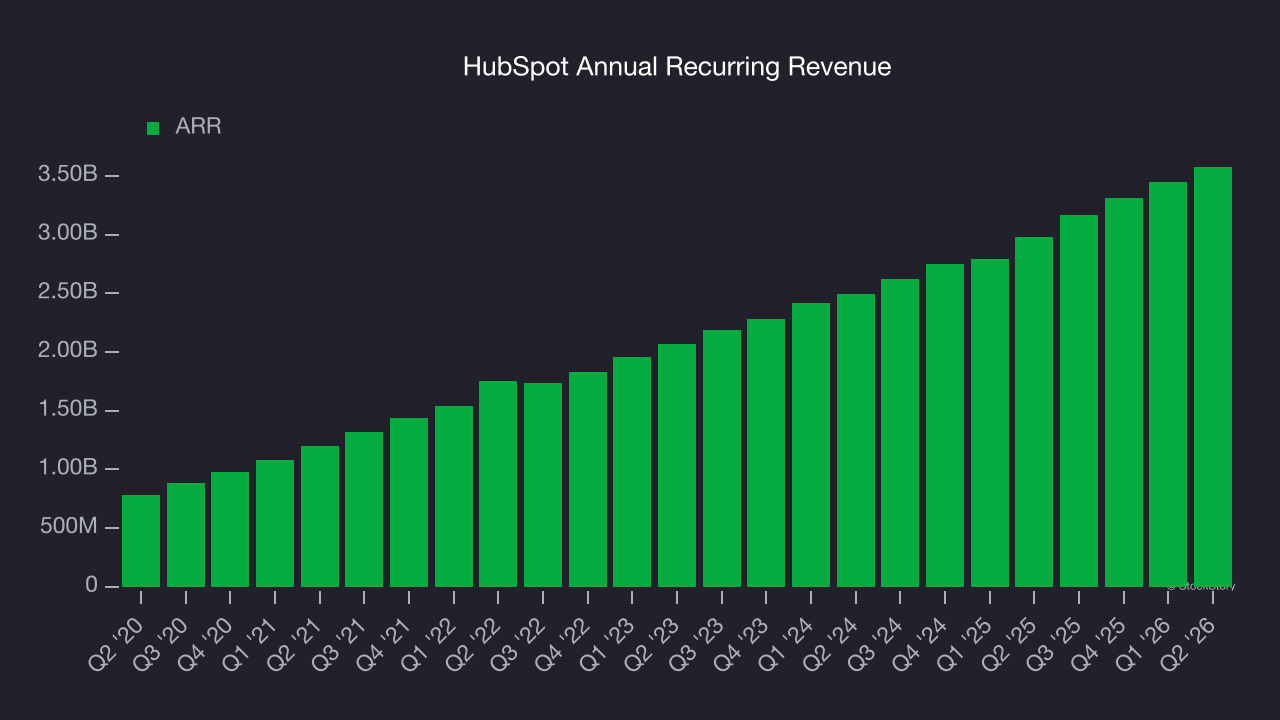Screen dimensions: 1280x720
Task: Select the Q2 '20 bar
Action: (141, 541)
